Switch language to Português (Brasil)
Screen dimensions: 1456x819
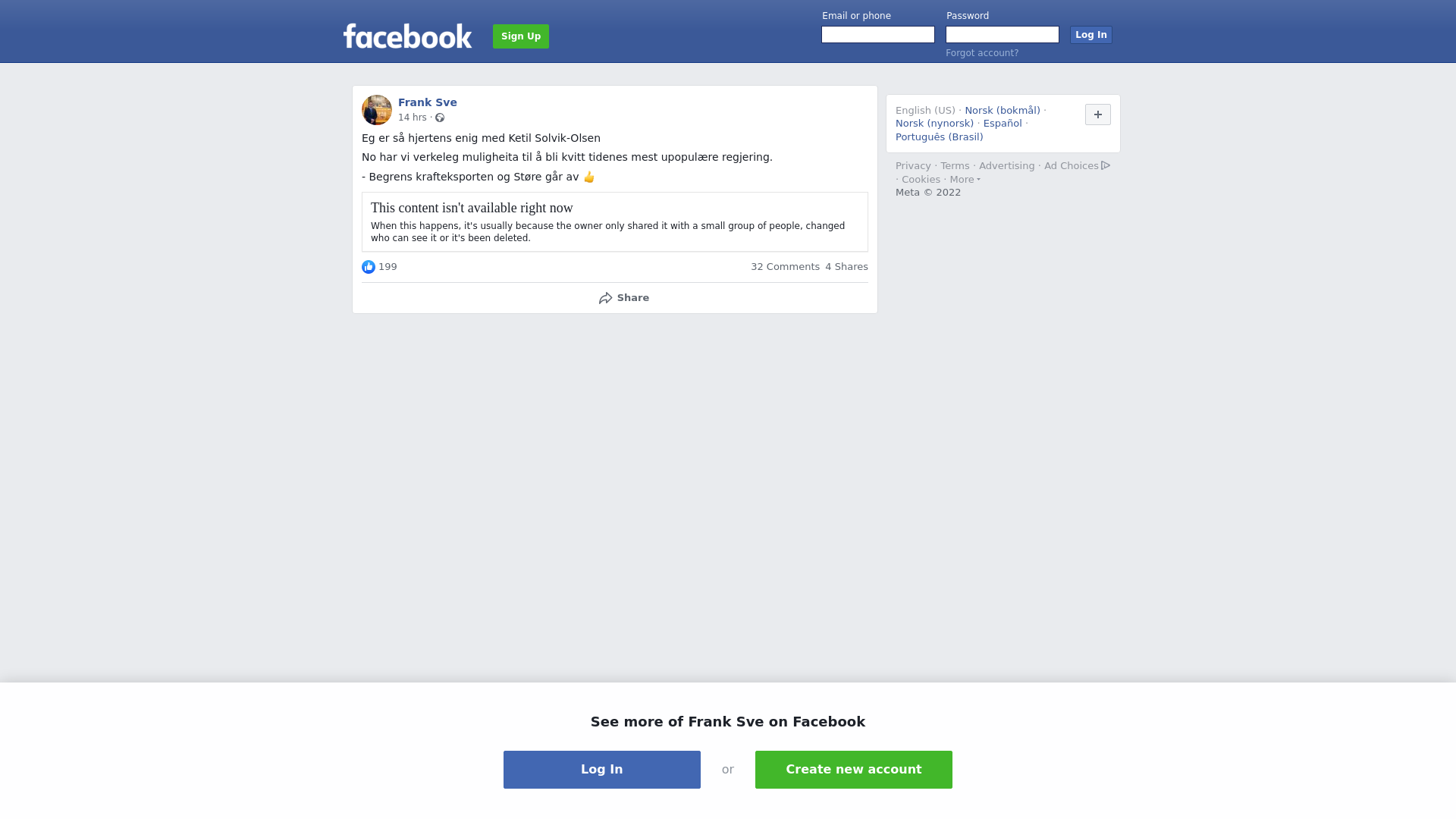[x=940, y=137]
